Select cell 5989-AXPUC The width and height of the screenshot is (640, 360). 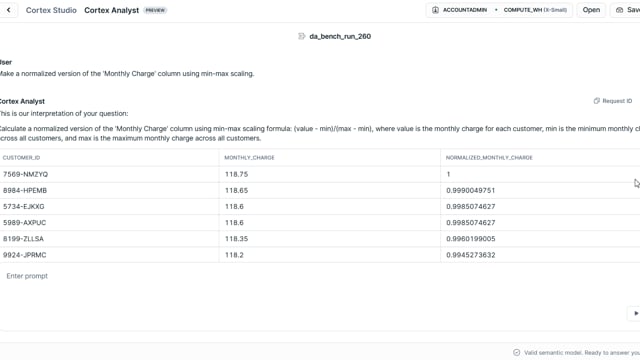point(24,222)
